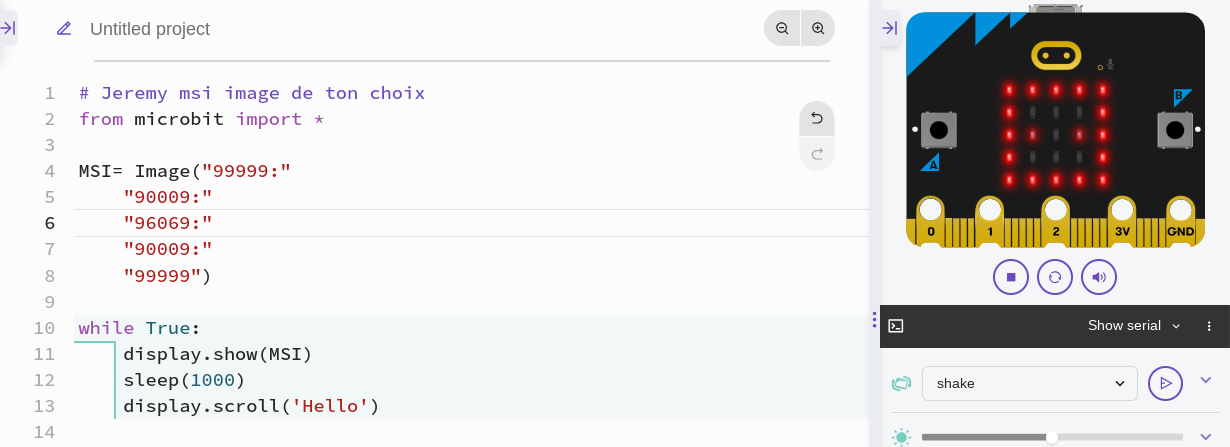1230x447 pixels.
Task: Mute the simulator sound
Action: pyautogui.click(x=1099, y=277)
